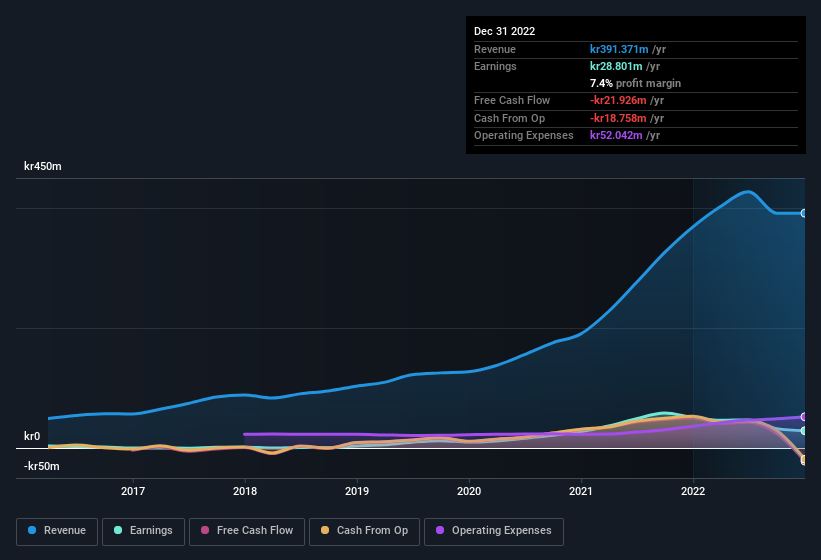The image size is (821, 560).
Task: Click the Cash From Op label in tooltip
Action: 509,118
